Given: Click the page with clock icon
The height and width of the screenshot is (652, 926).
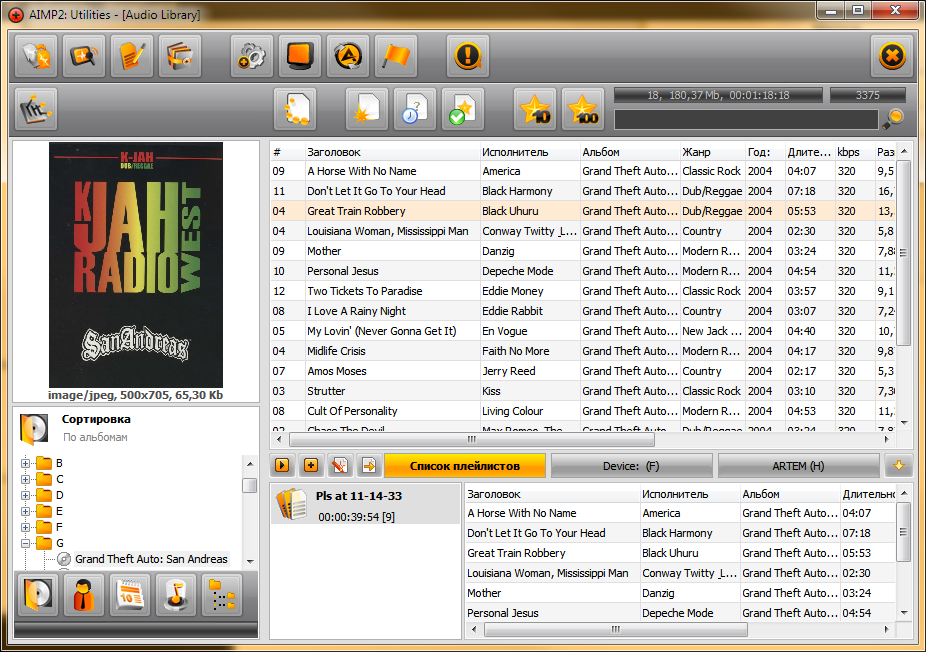Looking at the screenshot, I should (x=415, y=109).
